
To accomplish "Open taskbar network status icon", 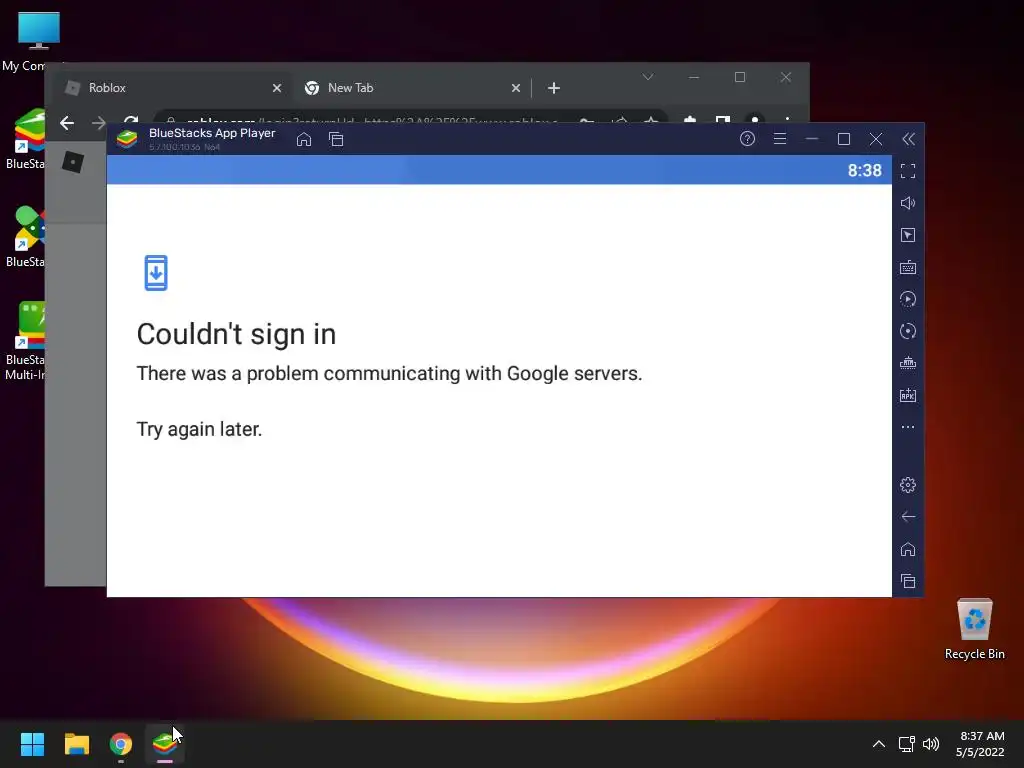I will pos(906,744).
